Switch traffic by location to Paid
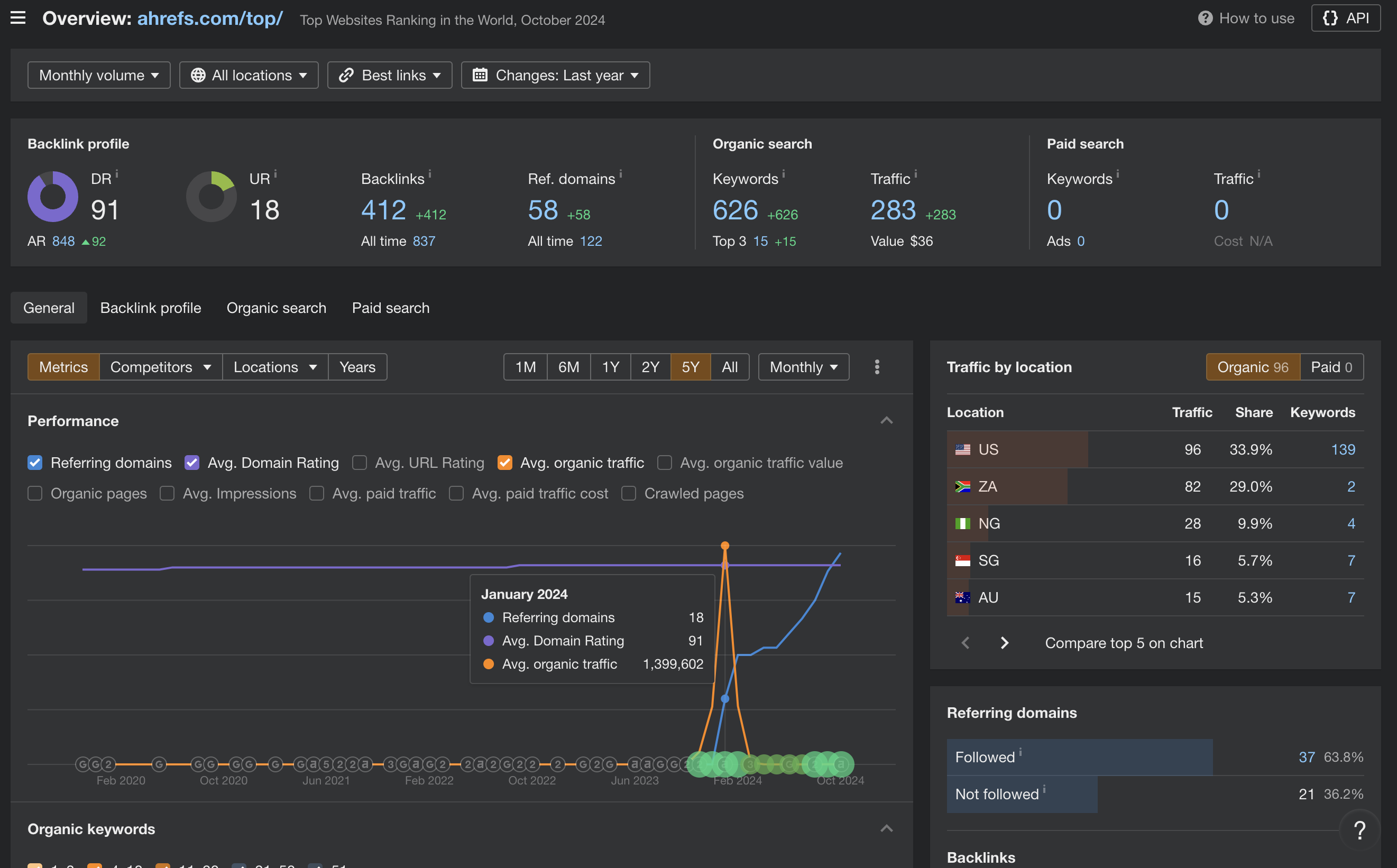 point(1331,367)
